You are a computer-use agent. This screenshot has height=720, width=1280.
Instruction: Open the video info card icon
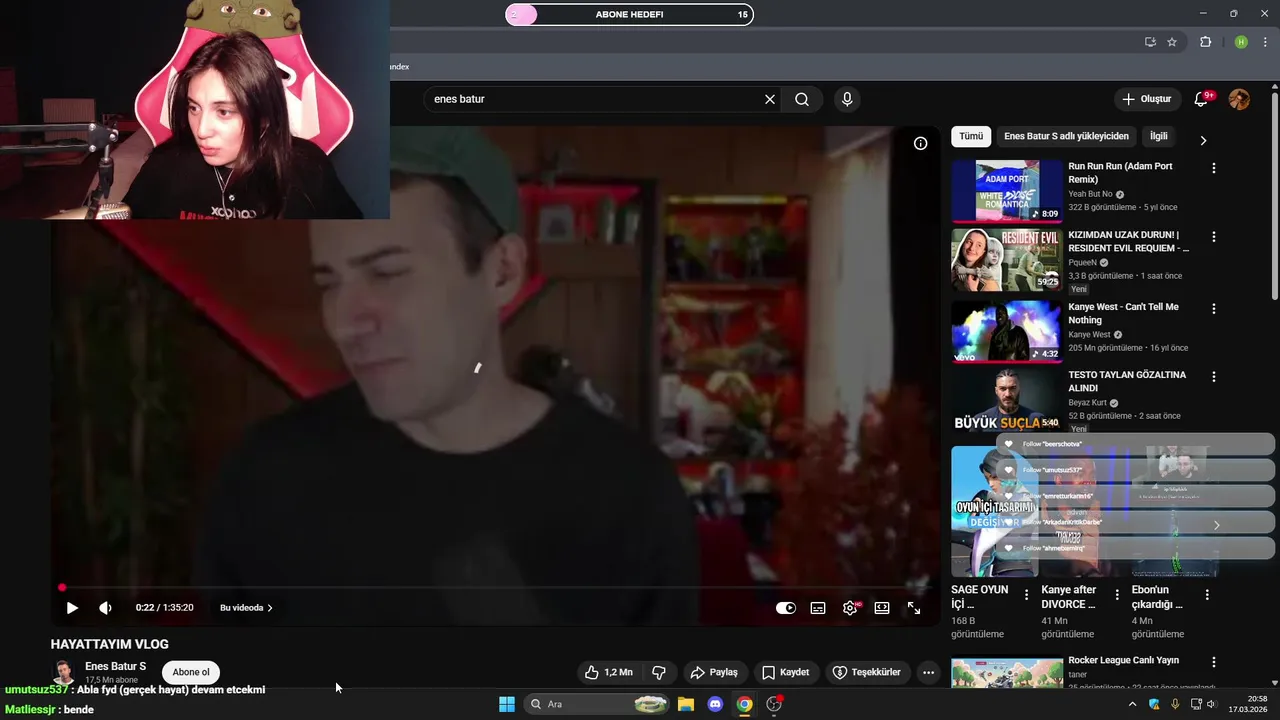coord(921,143)
